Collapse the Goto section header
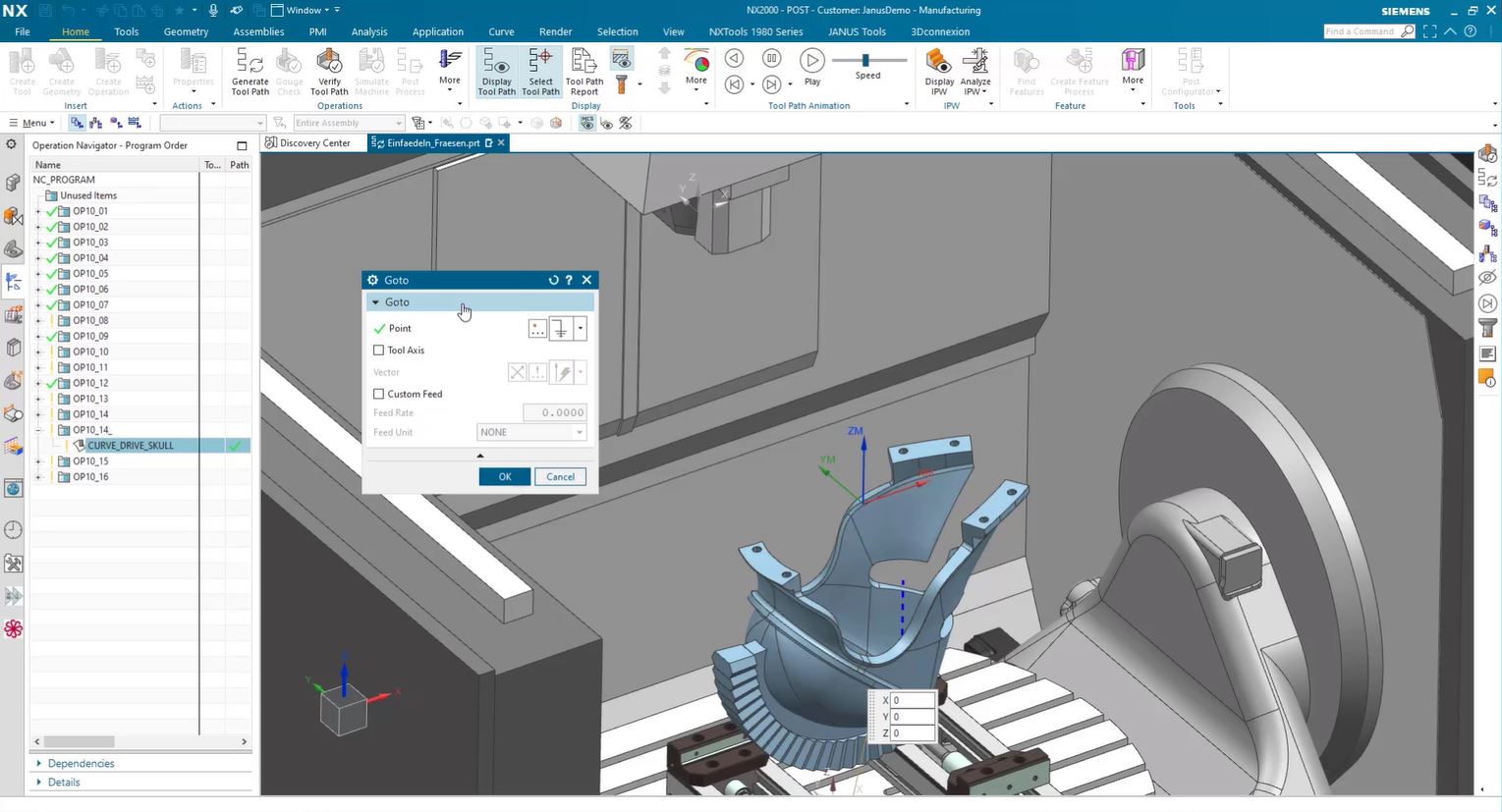The height and width of the screenshot is (812, 1502). [x=480, y=302]
